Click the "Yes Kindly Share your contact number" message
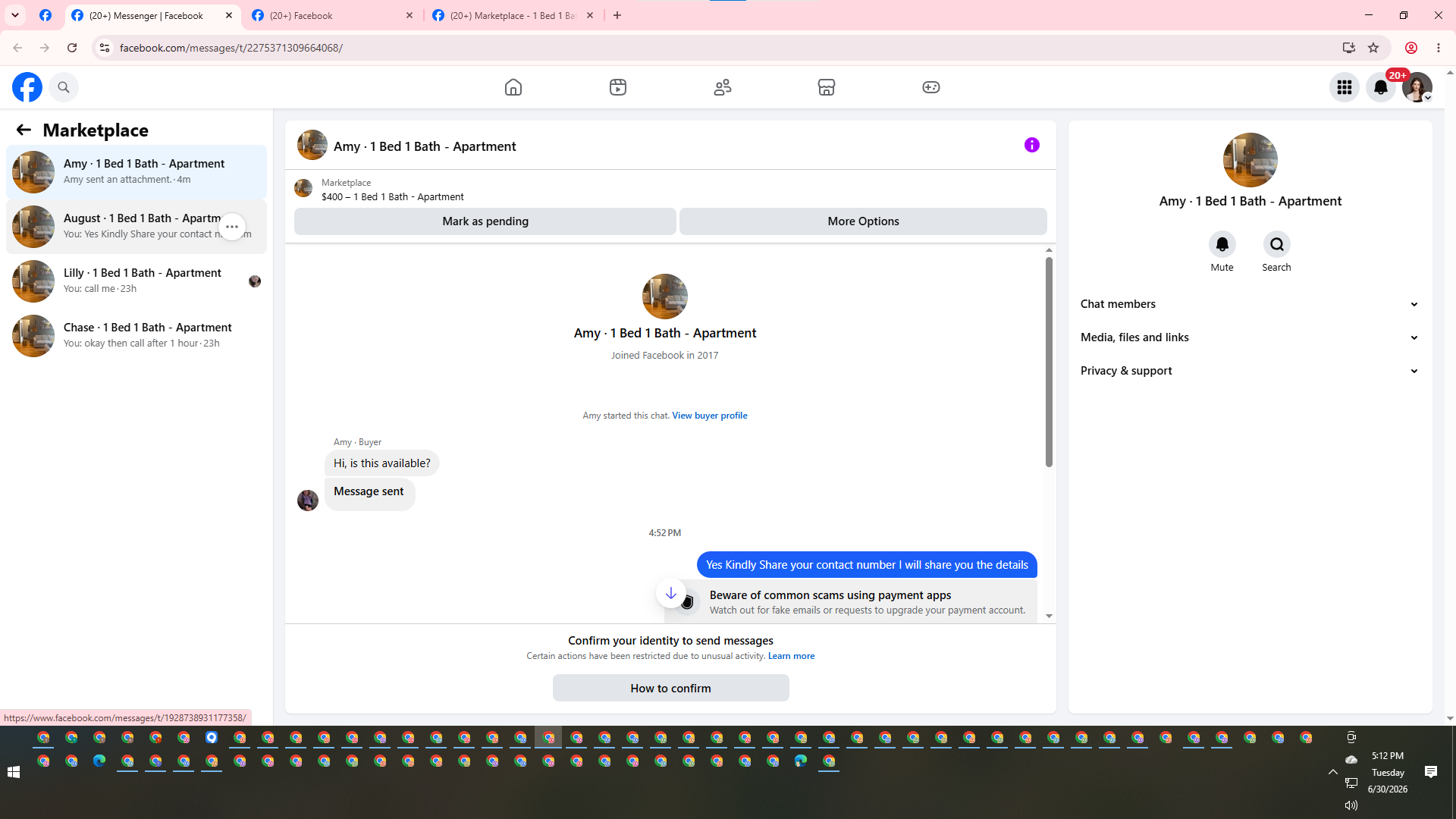 click(x=867, y=565)
